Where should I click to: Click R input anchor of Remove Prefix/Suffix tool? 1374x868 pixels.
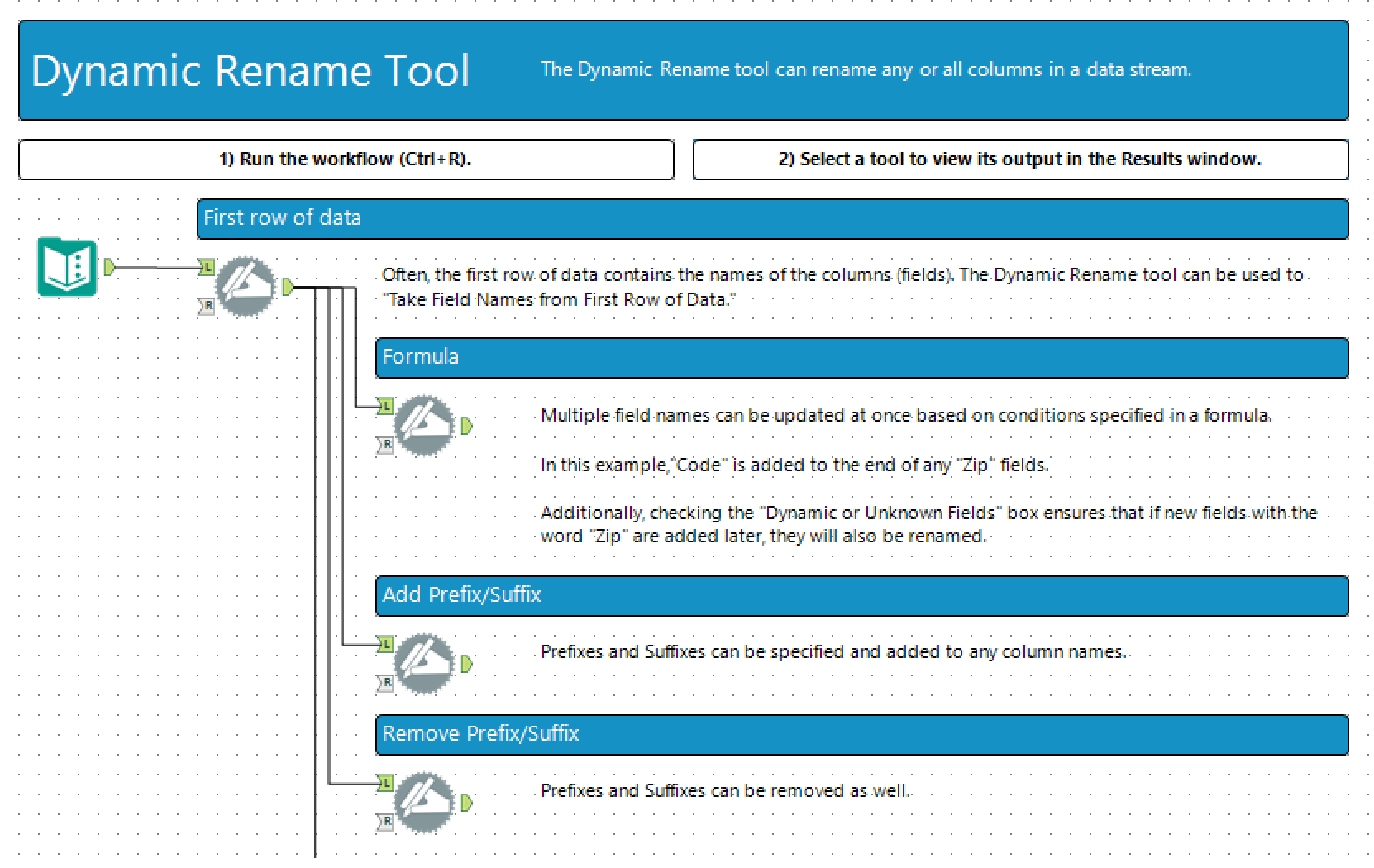tap(385, 823)
